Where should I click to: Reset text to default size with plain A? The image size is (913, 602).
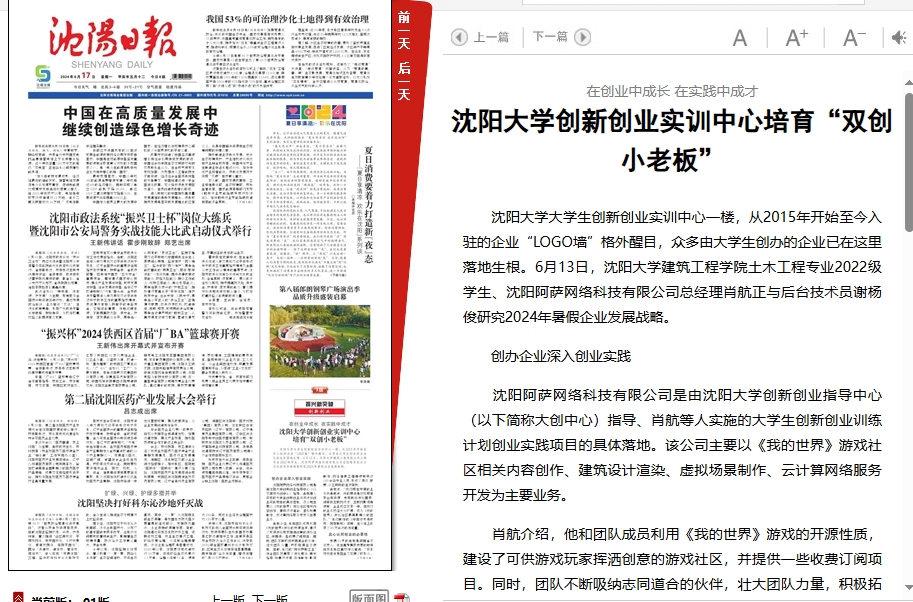tap(739, 38)
